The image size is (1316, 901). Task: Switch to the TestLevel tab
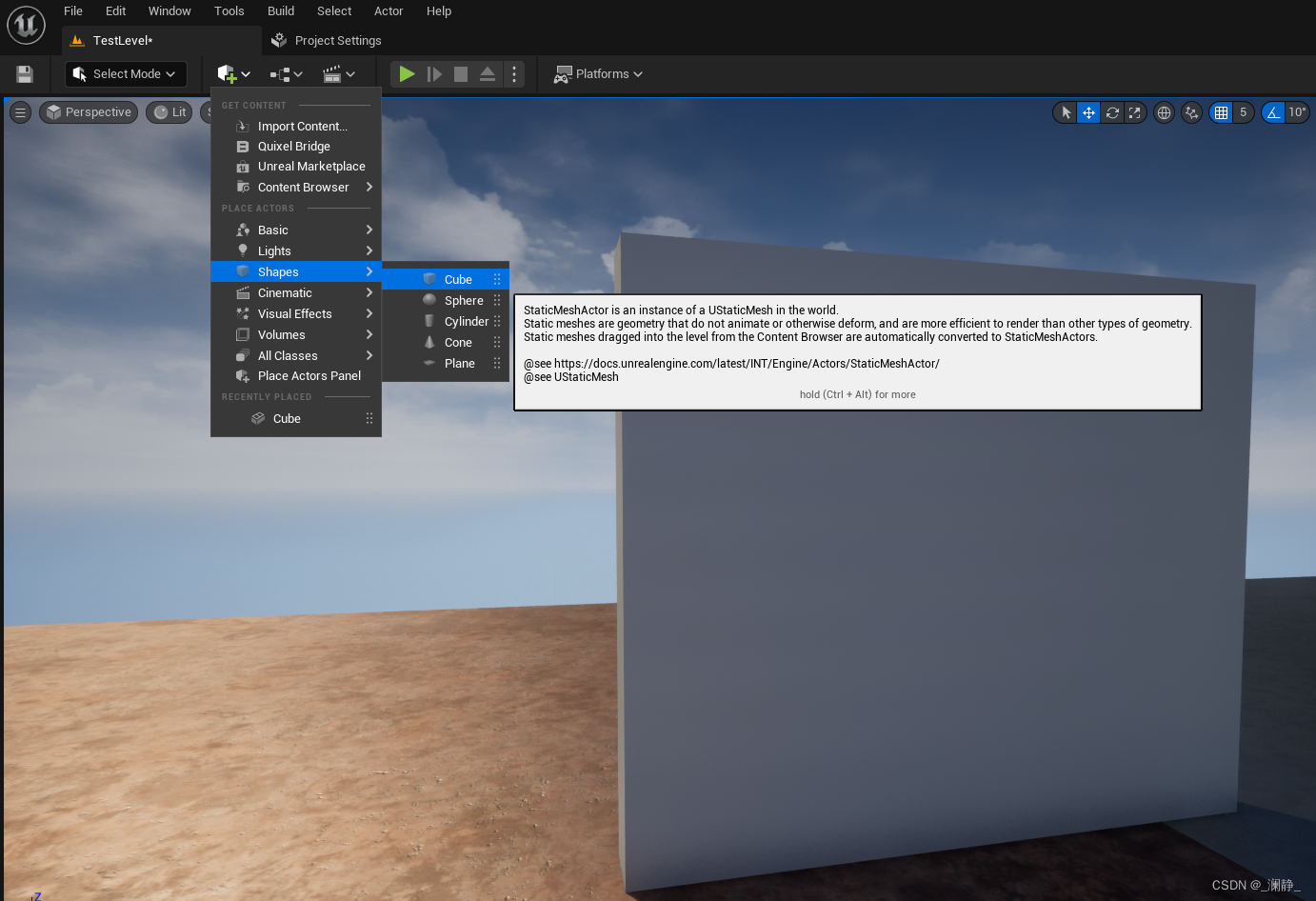click(x=162, y=41)
